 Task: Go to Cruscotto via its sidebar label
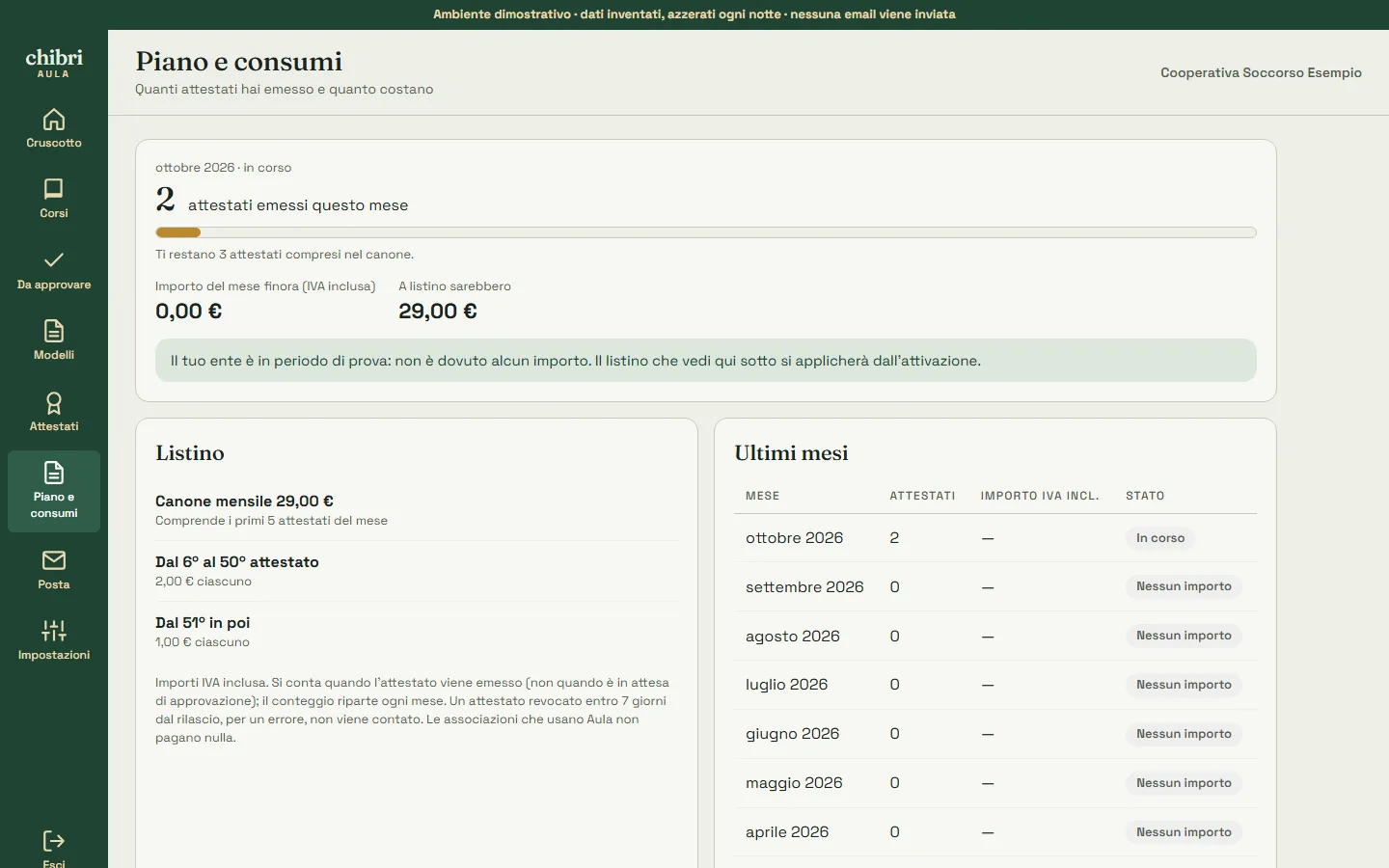[x=54, y=143]
